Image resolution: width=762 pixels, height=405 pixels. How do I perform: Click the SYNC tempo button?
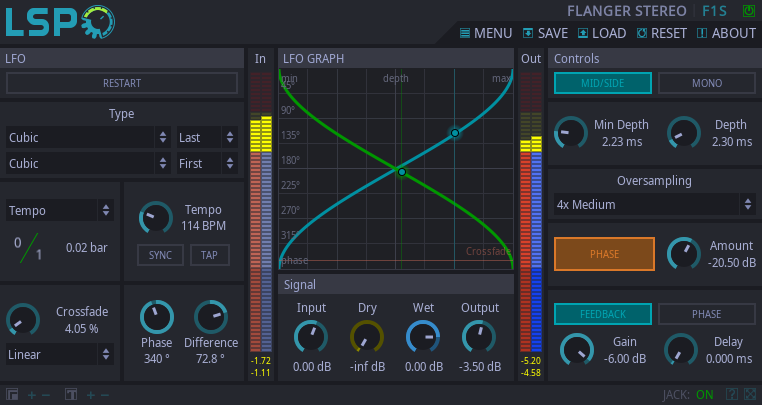(160, 255)
